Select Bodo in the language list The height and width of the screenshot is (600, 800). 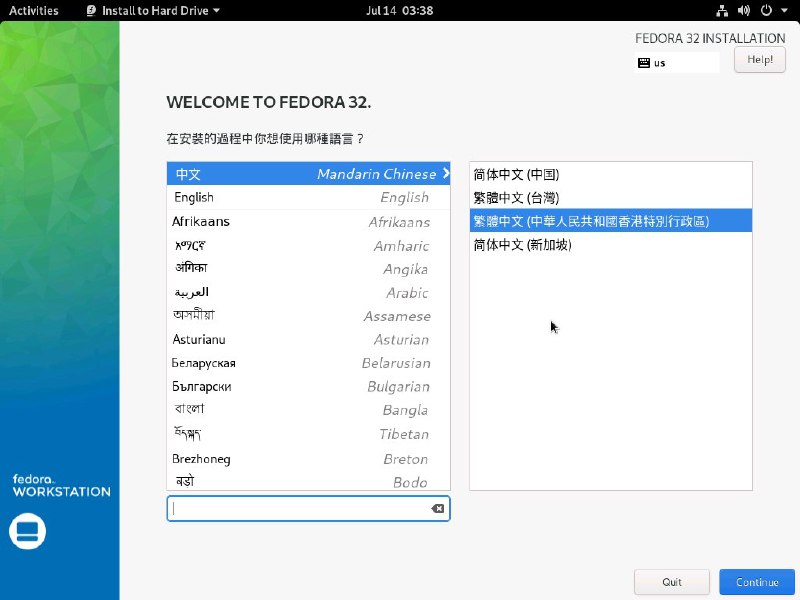coord(308,481)
